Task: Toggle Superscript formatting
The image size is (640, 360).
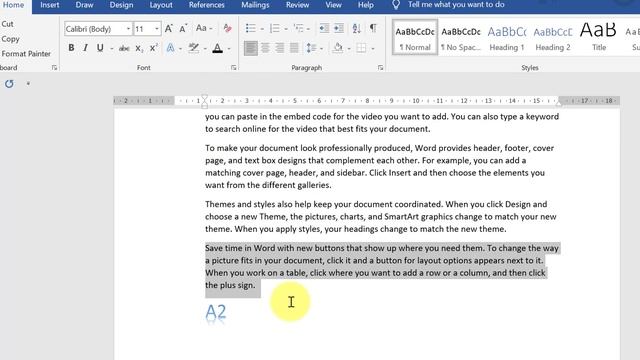Action: click(x=153, y=48)
